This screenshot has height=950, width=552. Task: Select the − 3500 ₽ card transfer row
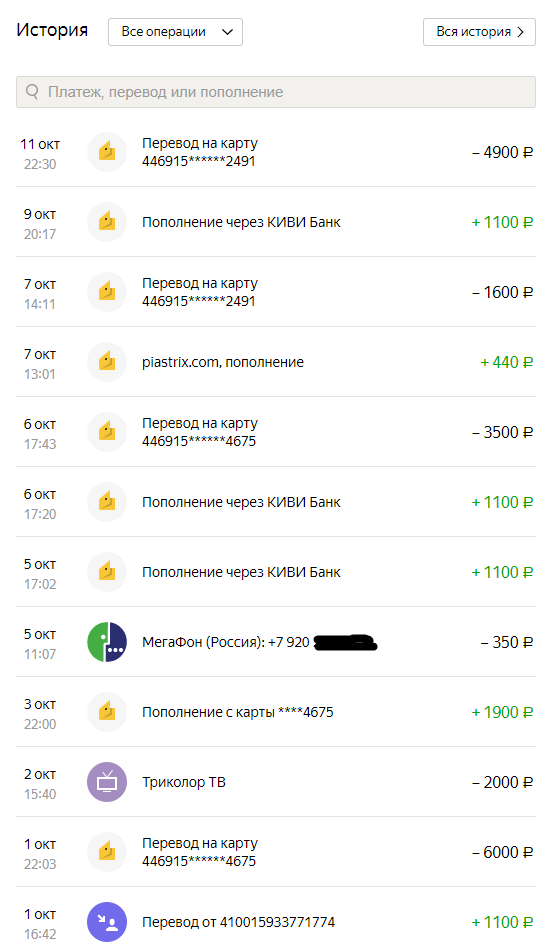[x=276, y=431]
